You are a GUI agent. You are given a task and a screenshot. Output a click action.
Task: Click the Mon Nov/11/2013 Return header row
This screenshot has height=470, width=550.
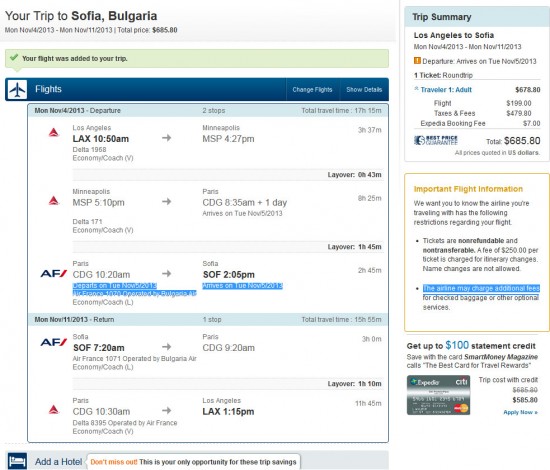(x=208, y=320)
